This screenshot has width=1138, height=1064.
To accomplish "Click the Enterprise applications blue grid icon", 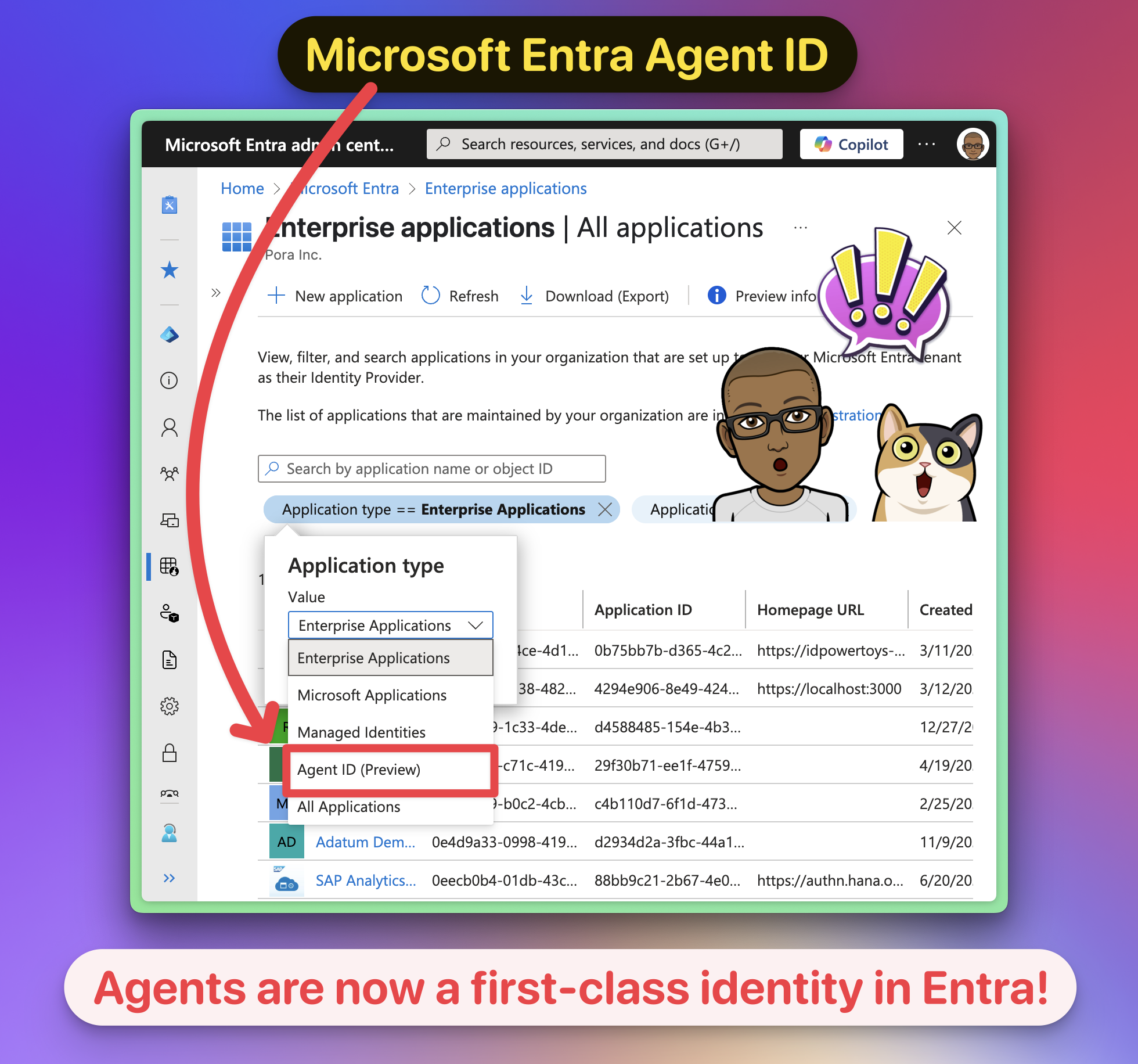I will click(237, 237).
